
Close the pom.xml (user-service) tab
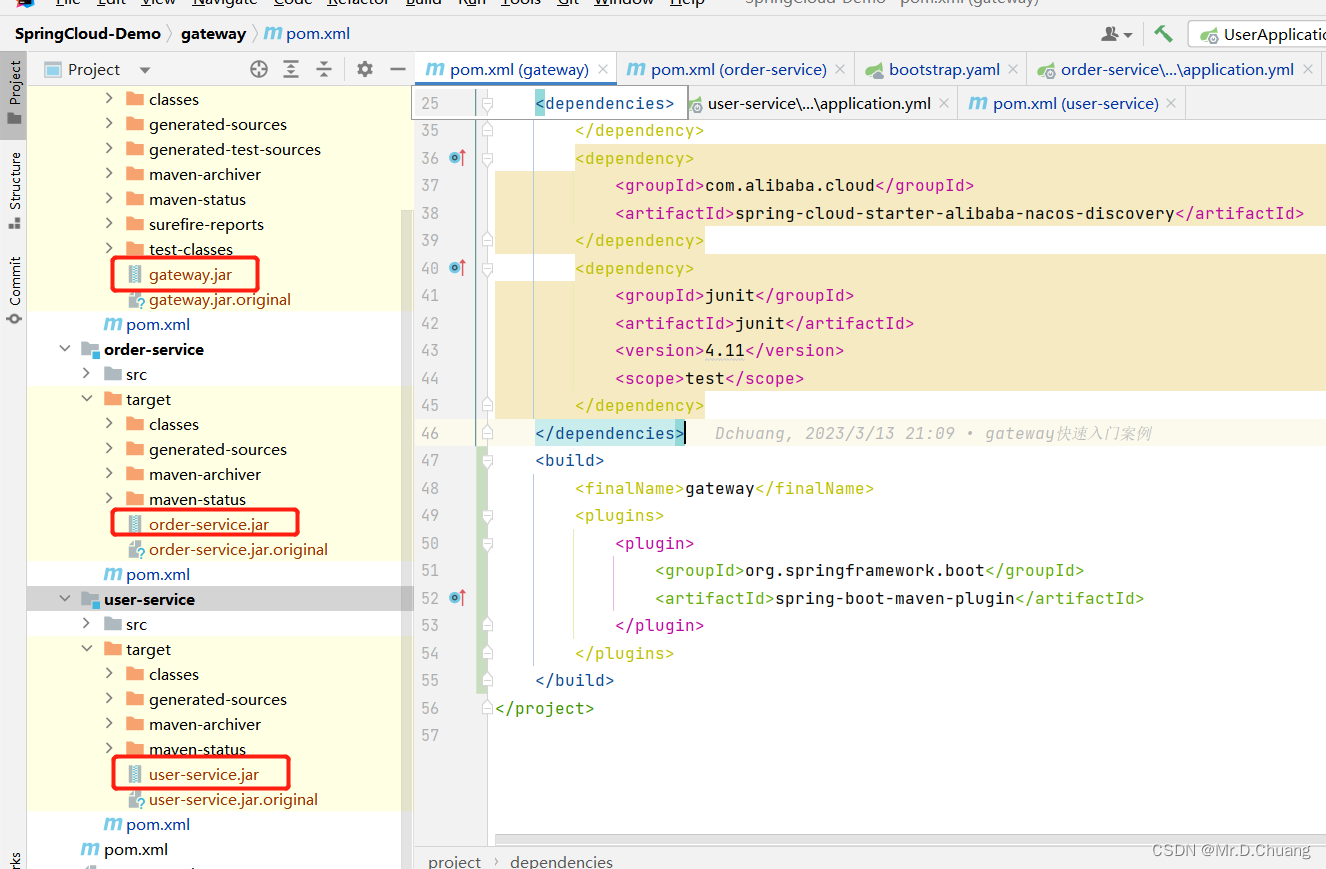1171,103
